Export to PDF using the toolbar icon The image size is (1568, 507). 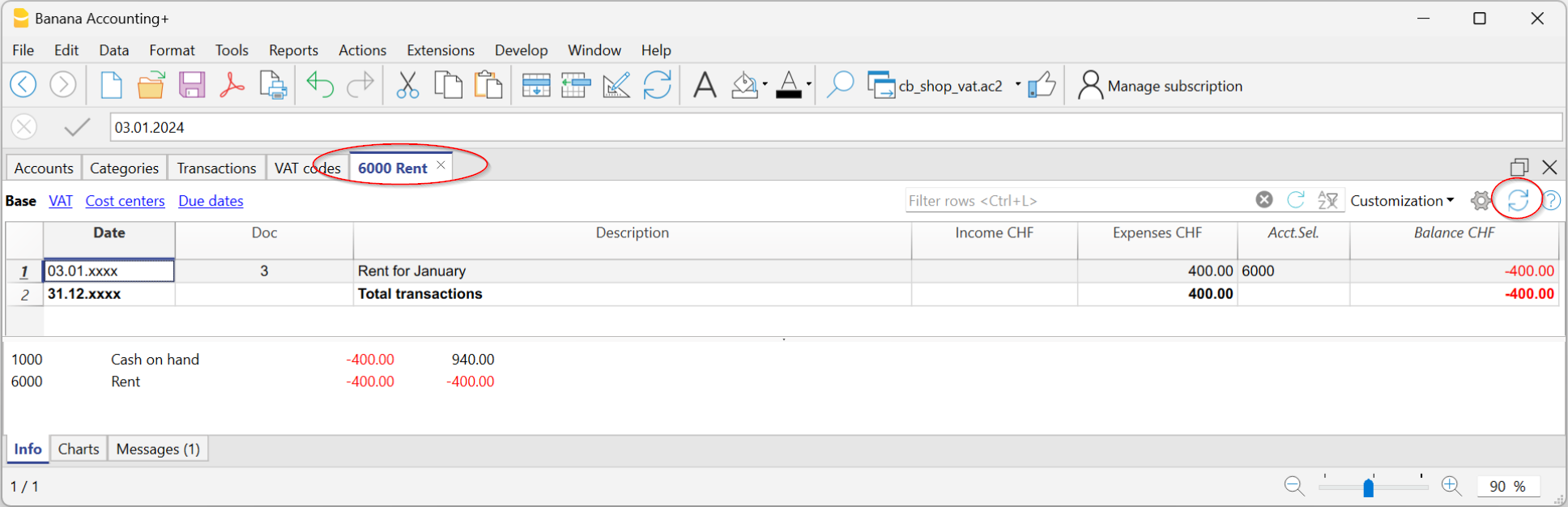232,85
